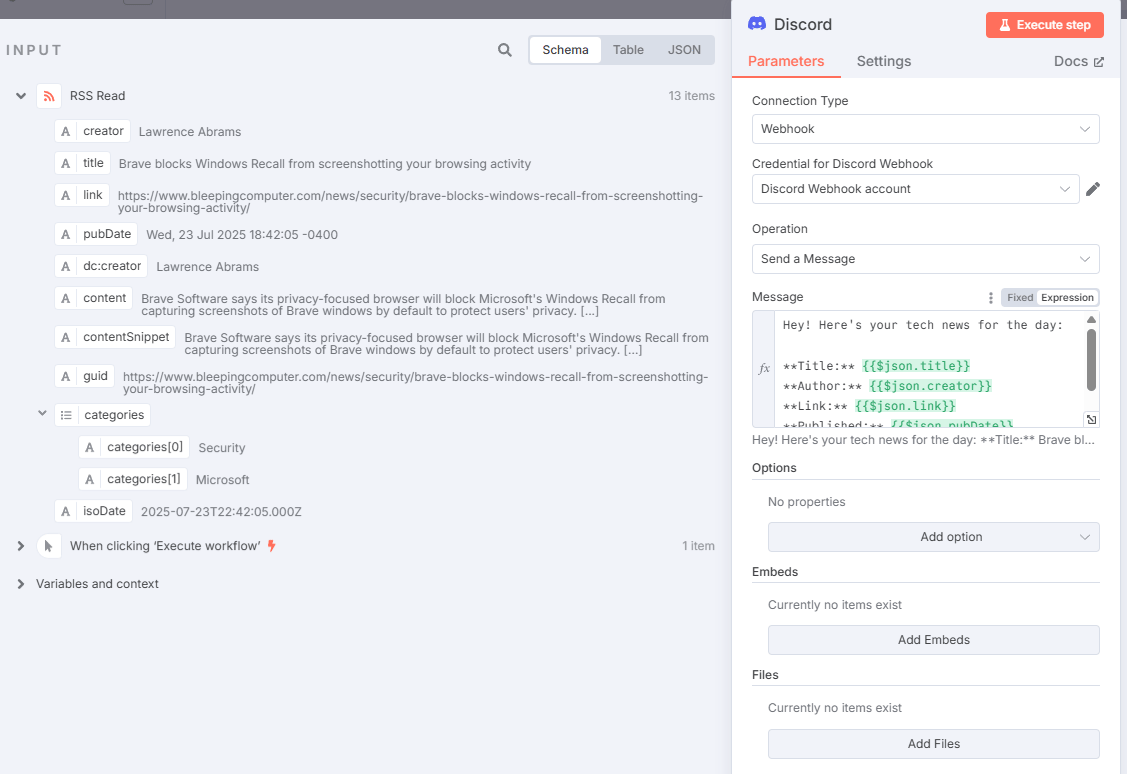Click the Message preview result text
1127x774 pixels.
coord(924,440)
